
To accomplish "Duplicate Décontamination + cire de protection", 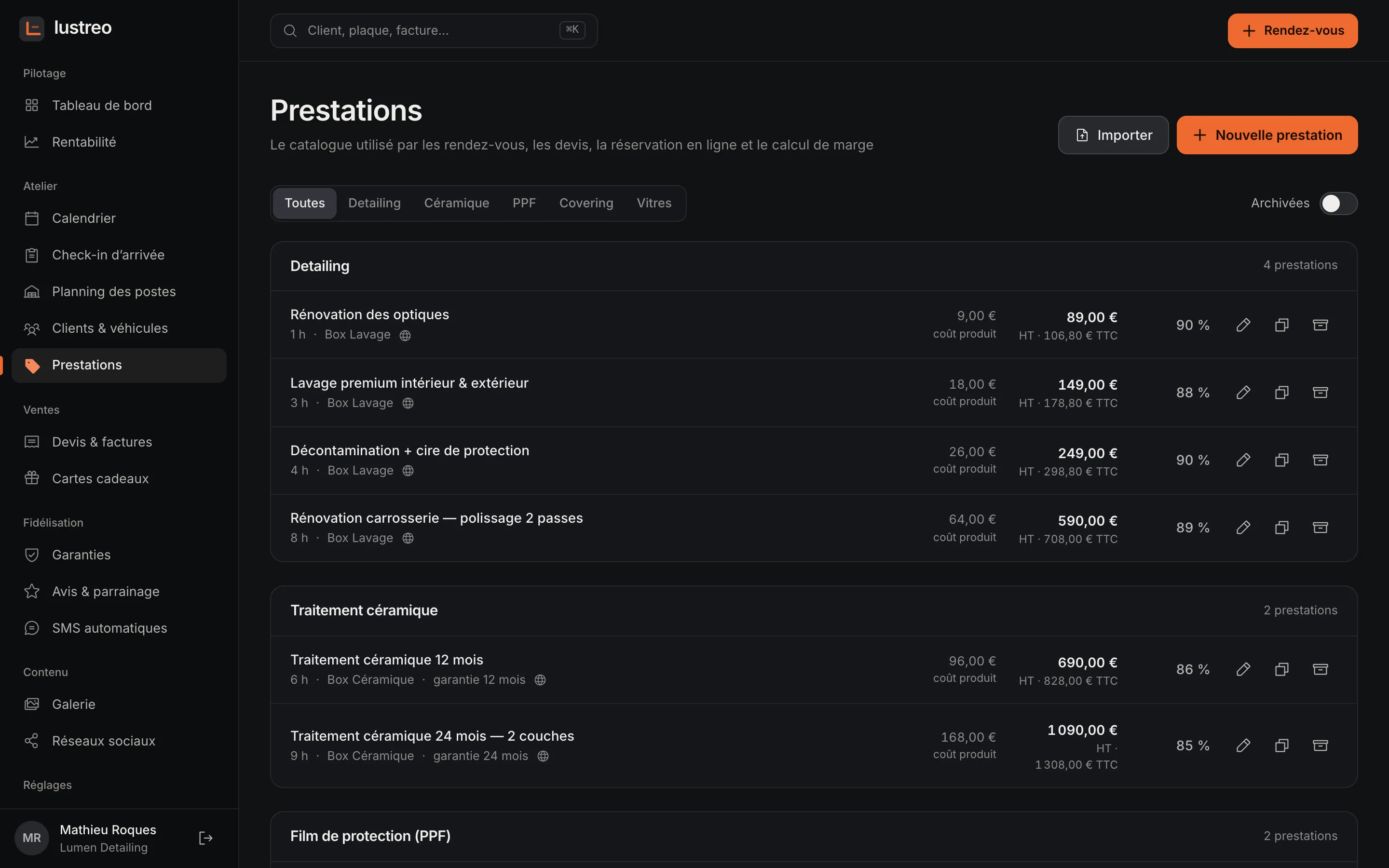I will tap(1281, 460).
